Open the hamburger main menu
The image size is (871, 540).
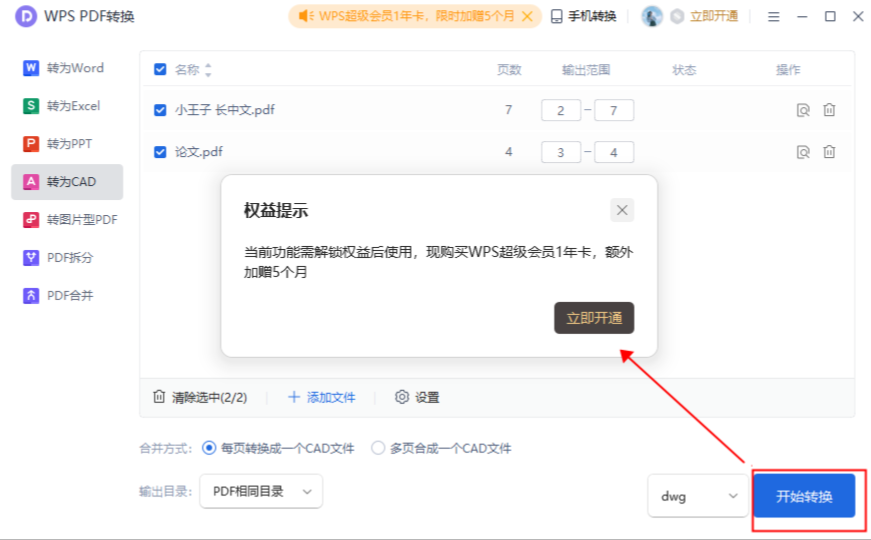[773, 17]
